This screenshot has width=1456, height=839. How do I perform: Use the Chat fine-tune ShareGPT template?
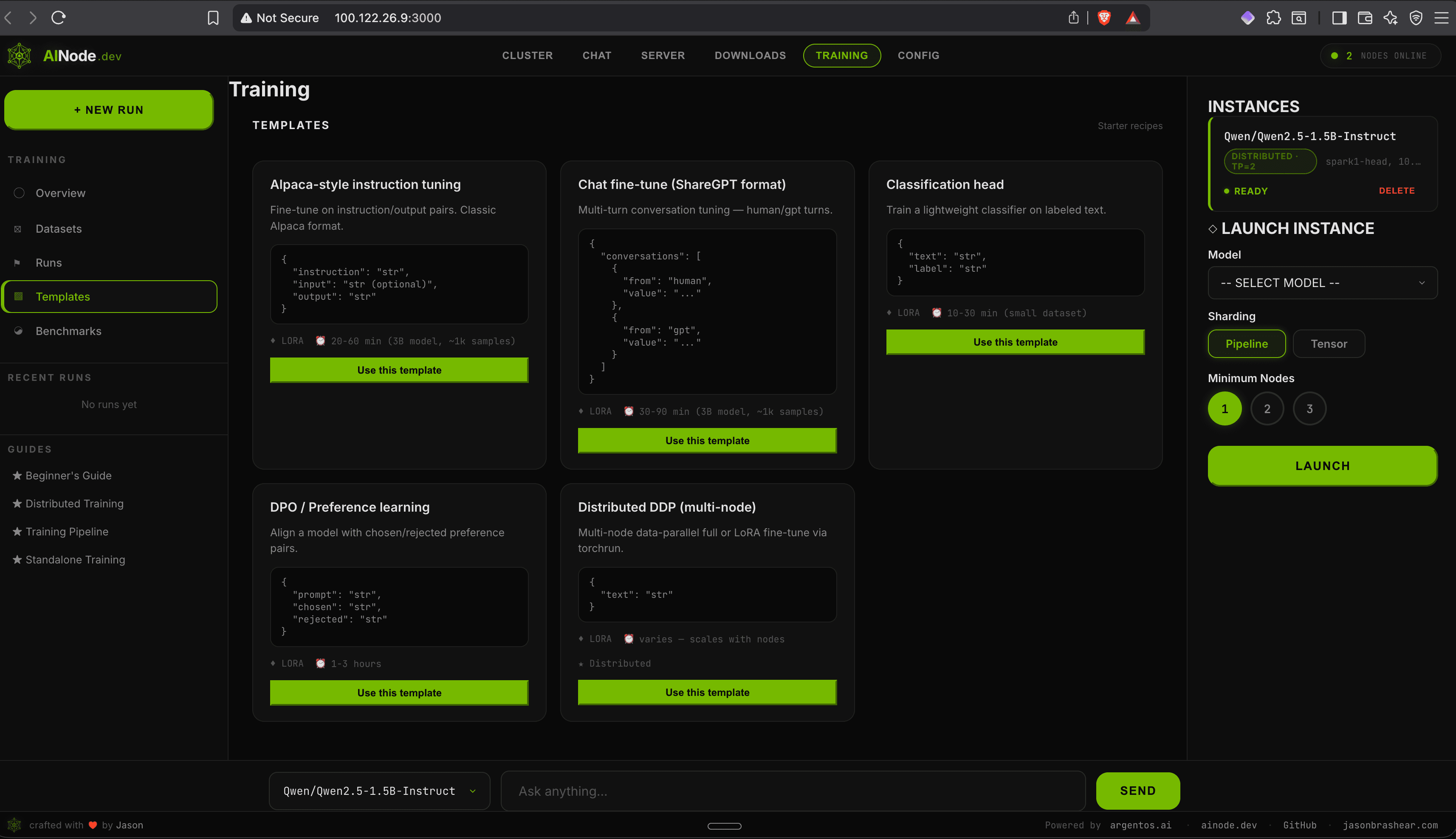tap(707, 440)
